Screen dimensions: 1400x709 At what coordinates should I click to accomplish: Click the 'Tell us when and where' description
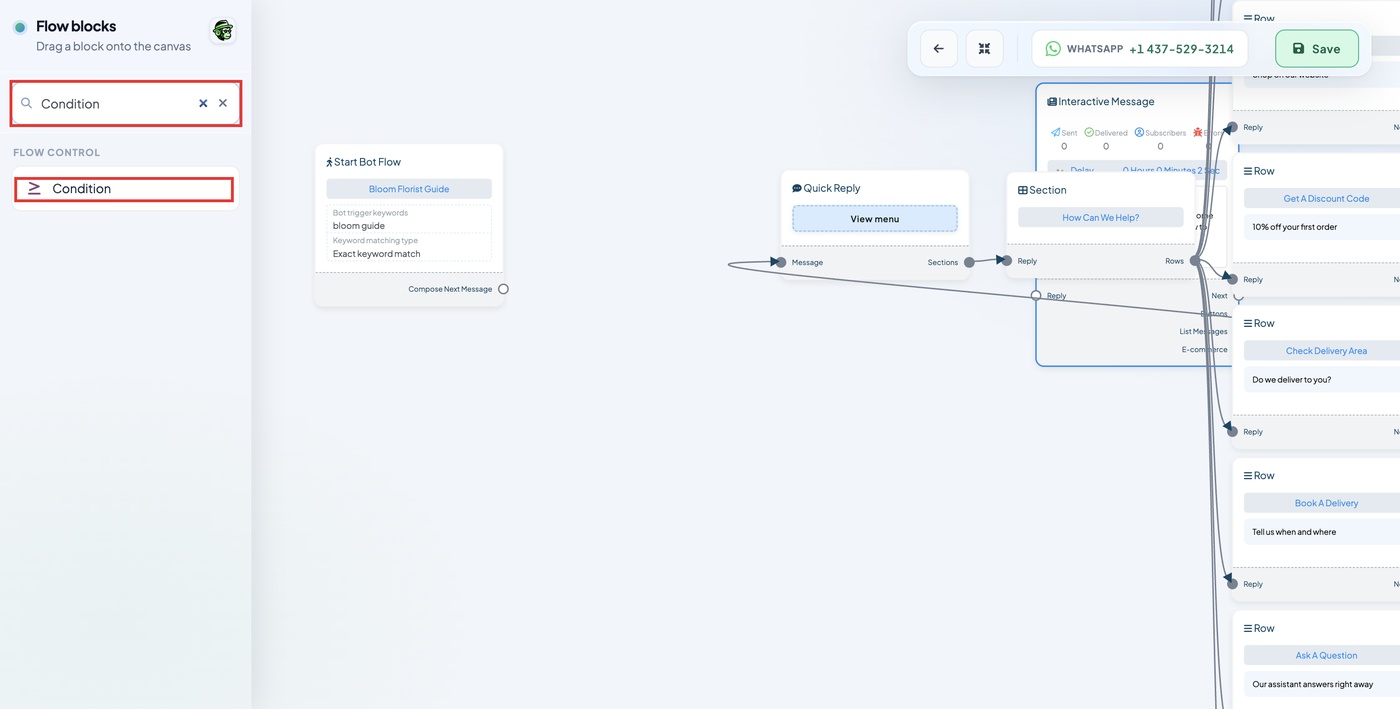pos(1294,532)
